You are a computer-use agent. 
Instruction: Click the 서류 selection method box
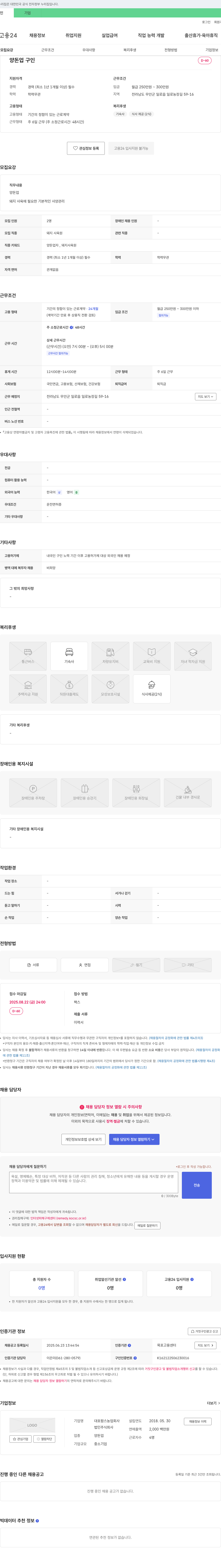[x=33, y=965]
